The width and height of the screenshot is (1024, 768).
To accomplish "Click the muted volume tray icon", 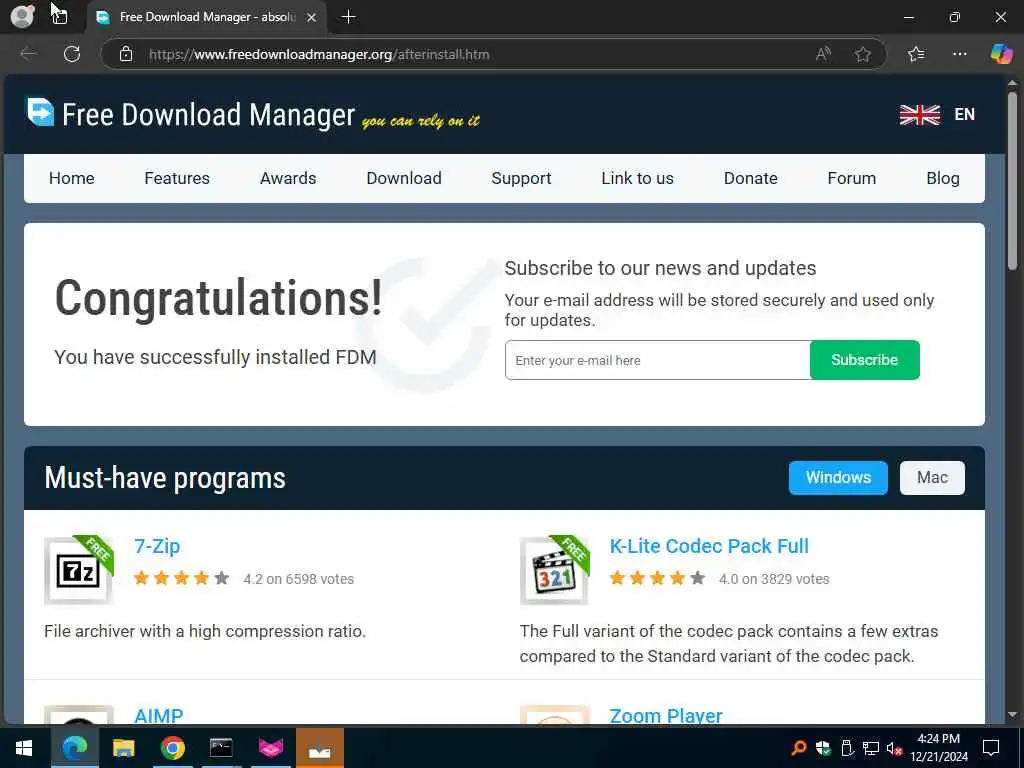I will tap(895, 748).
